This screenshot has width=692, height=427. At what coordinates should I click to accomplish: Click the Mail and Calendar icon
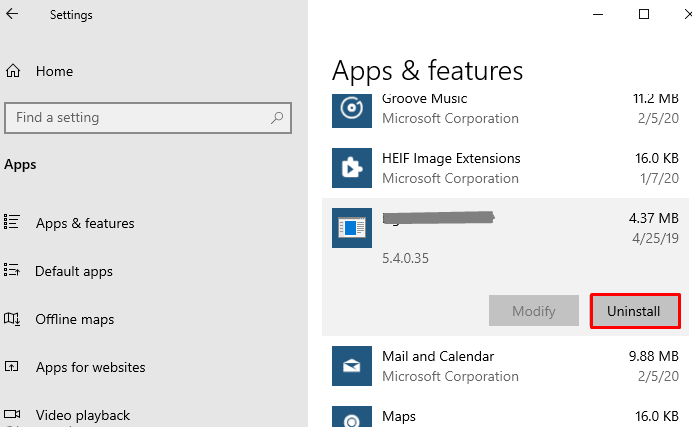coord(351,366)
